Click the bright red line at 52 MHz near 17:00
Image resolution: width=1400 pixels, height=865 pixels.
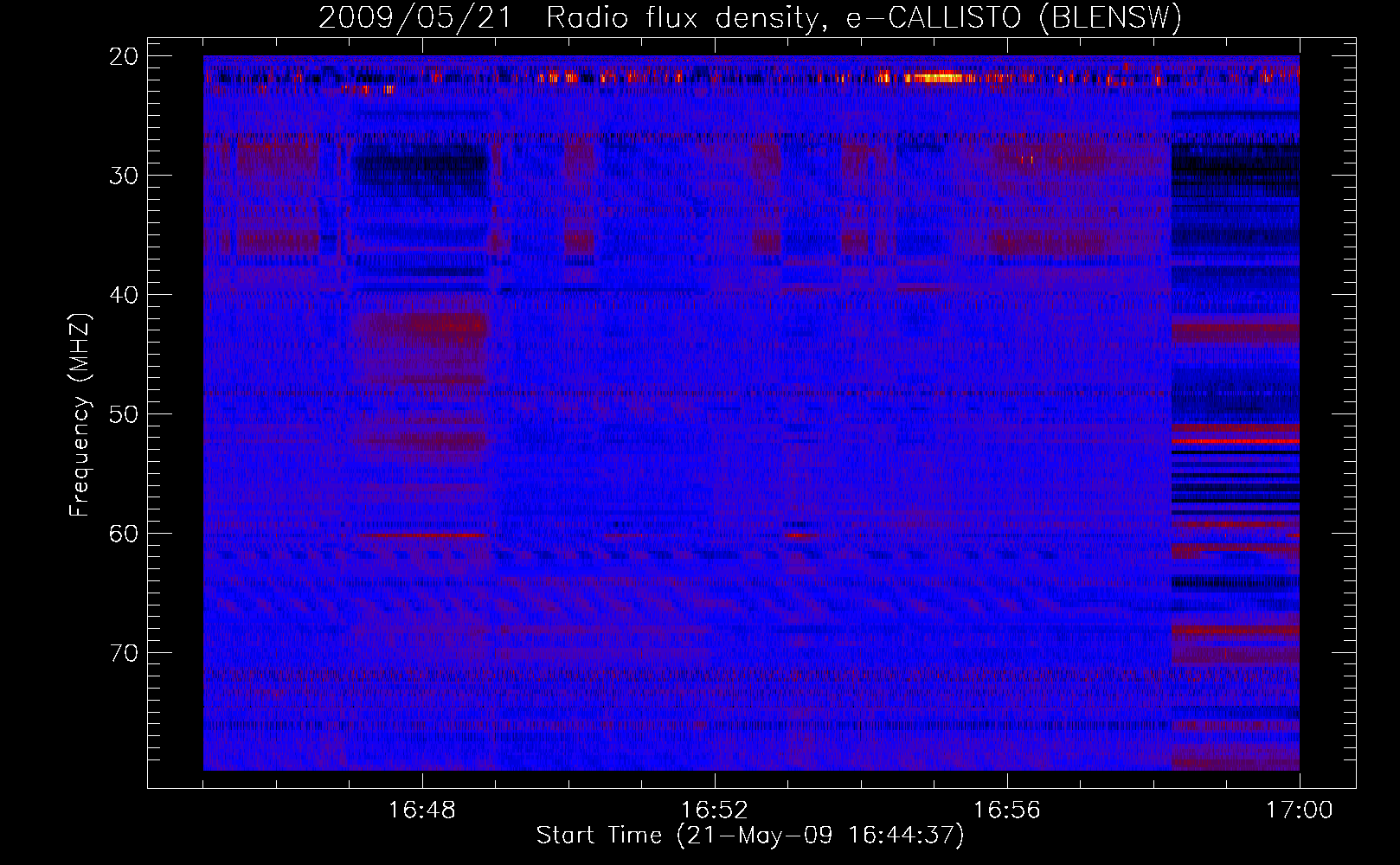click(x=1235, y=441)
